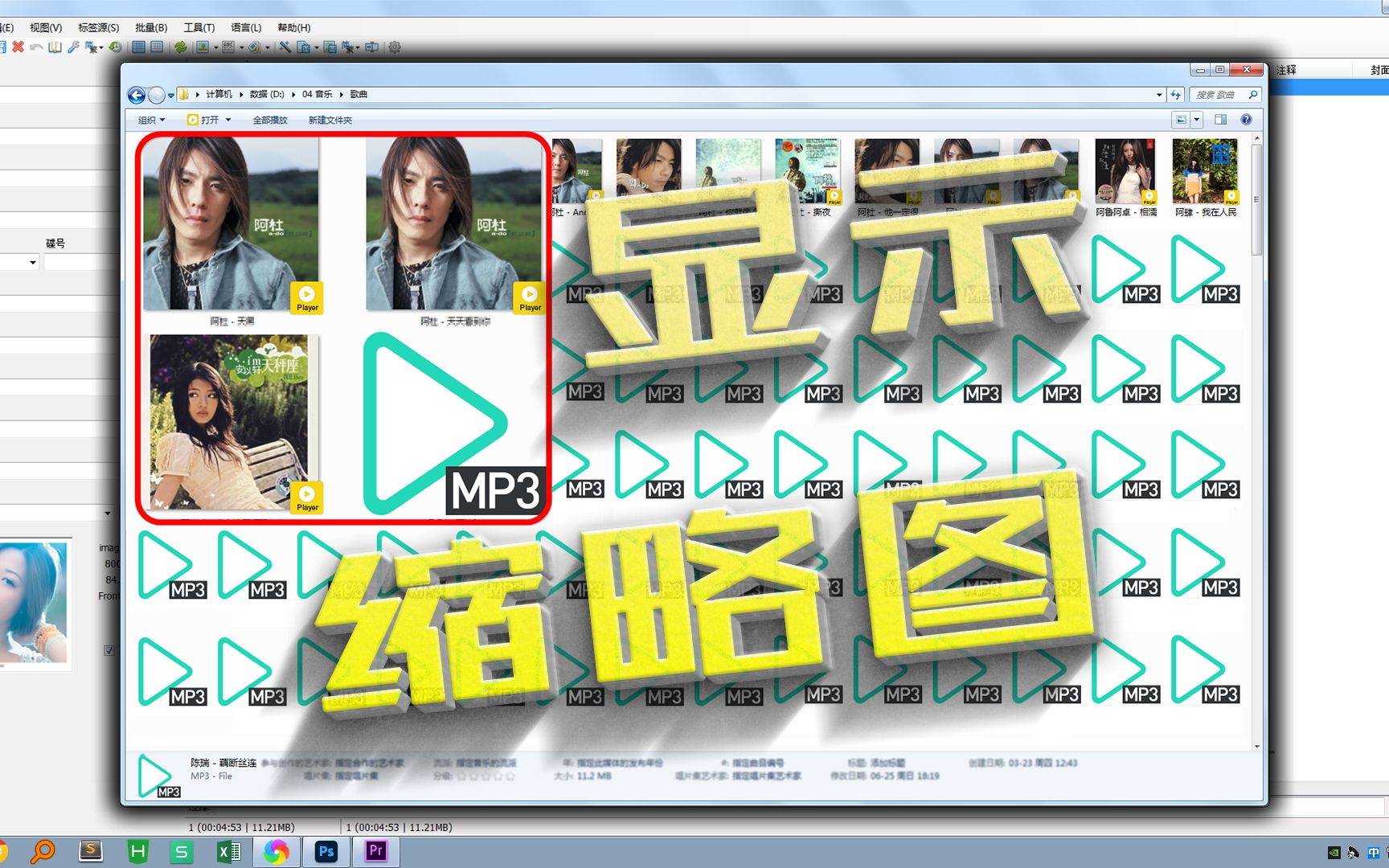Click the change view icon in Explorer

click(1181, 120)
